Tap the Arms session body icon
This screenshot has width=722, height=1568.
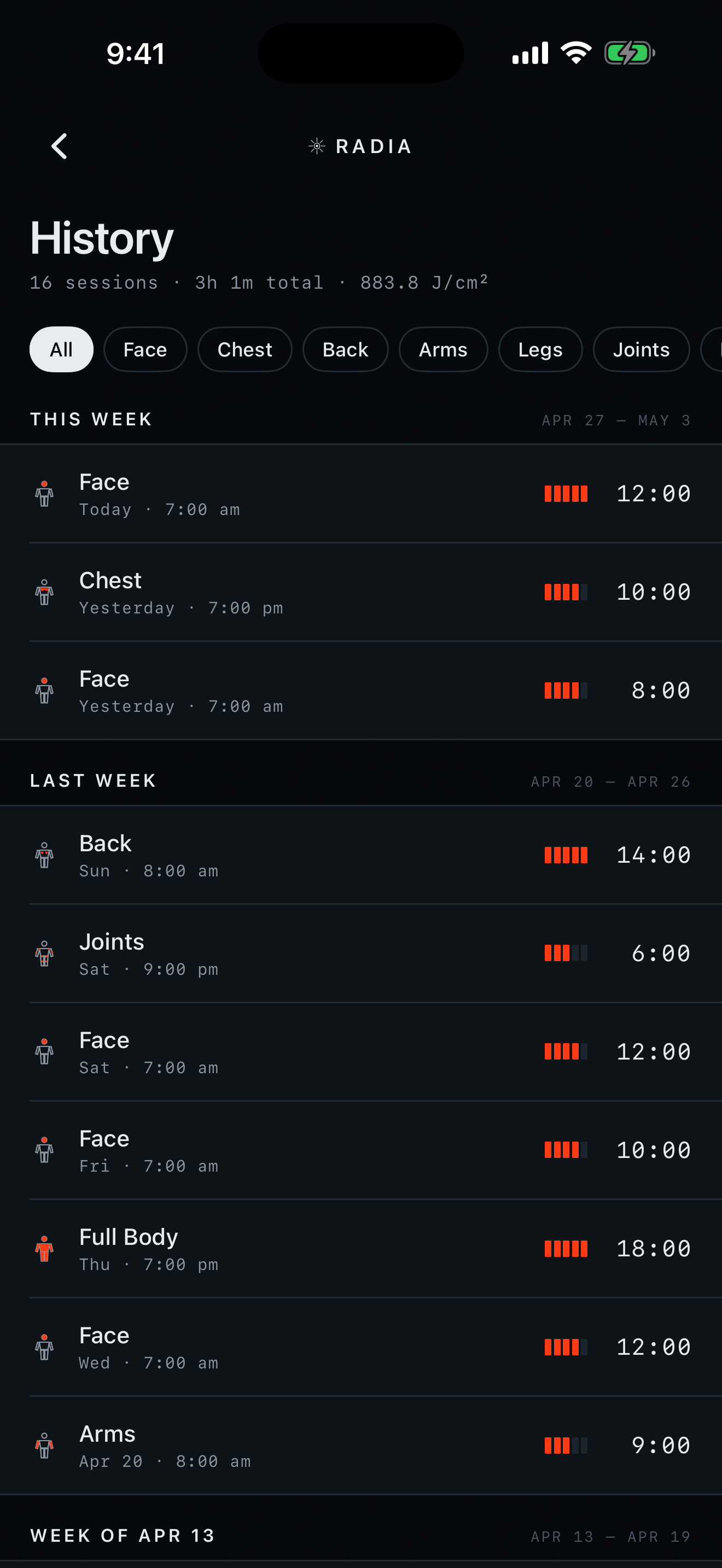[x=44, y=1446]
